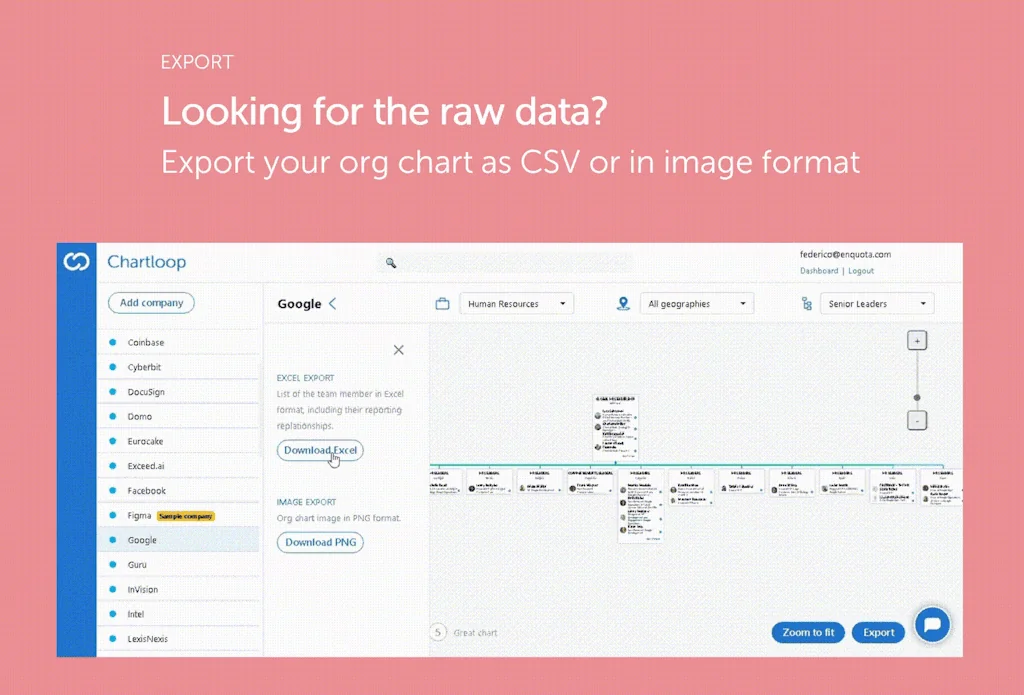Select Coinbase in the company list

(x=178, y=342)
